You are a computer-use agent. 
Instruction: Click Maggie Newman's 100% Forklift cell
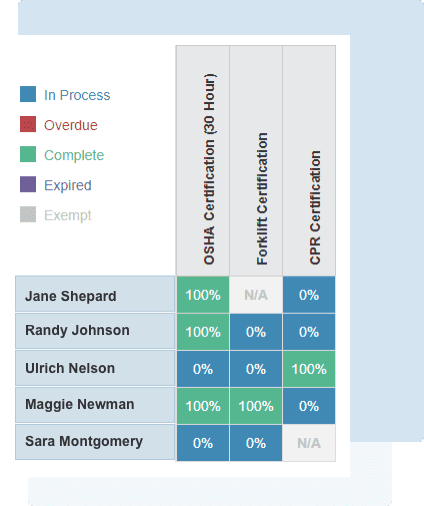[x=256, y=406]
